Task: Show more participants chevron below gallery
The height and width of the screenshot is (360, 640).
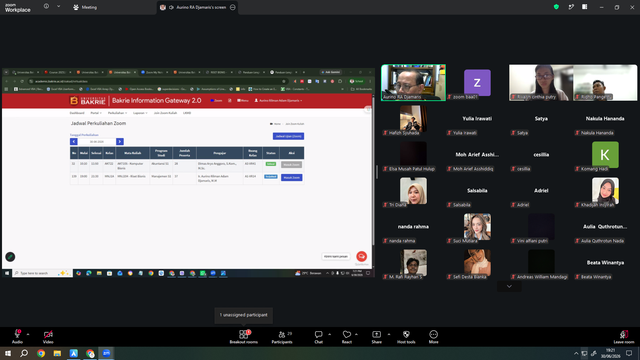Action: [x=509, y=286]
